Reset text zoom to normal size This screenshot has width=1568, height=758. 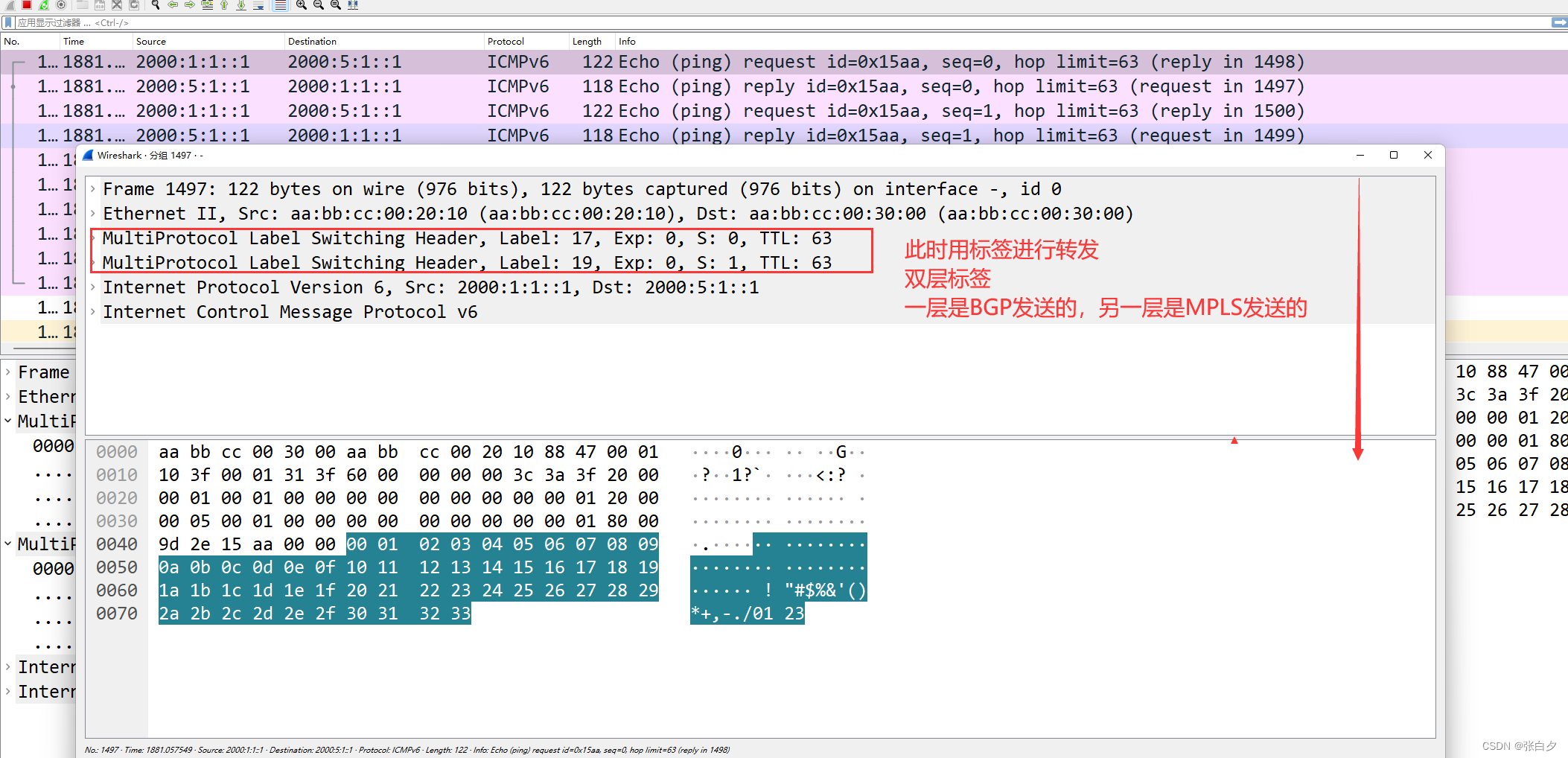tap(335, 4)
